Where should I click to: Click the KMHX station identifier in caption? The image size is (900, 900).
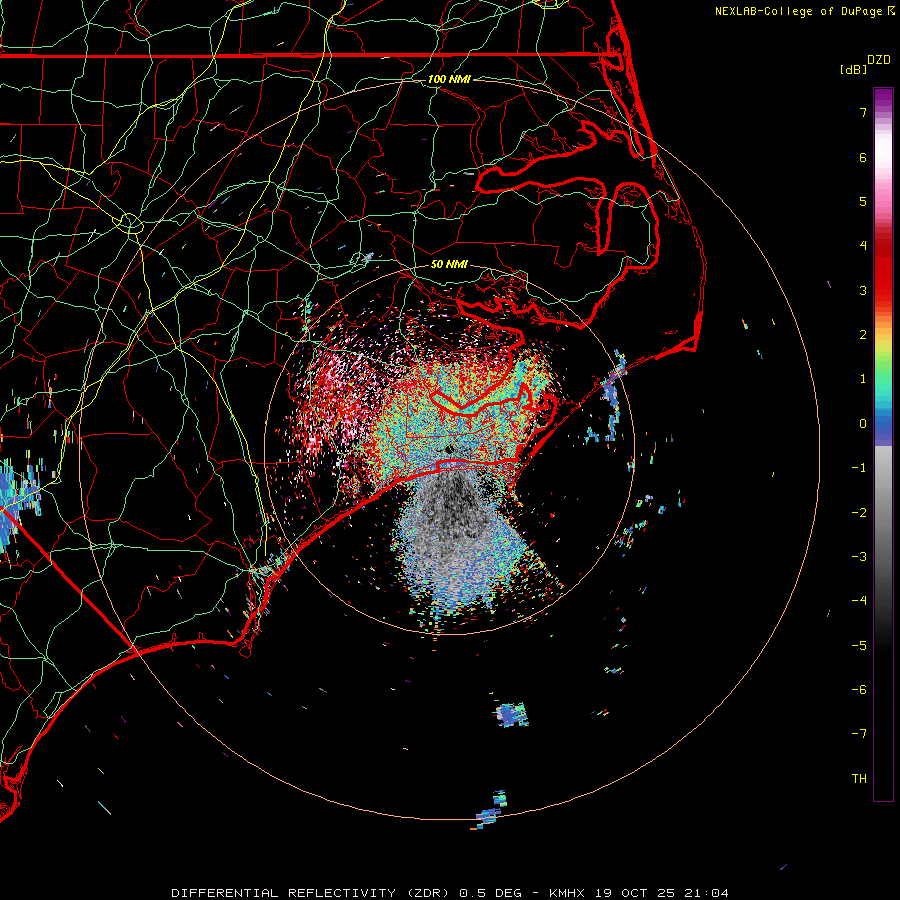click(568, 893)
